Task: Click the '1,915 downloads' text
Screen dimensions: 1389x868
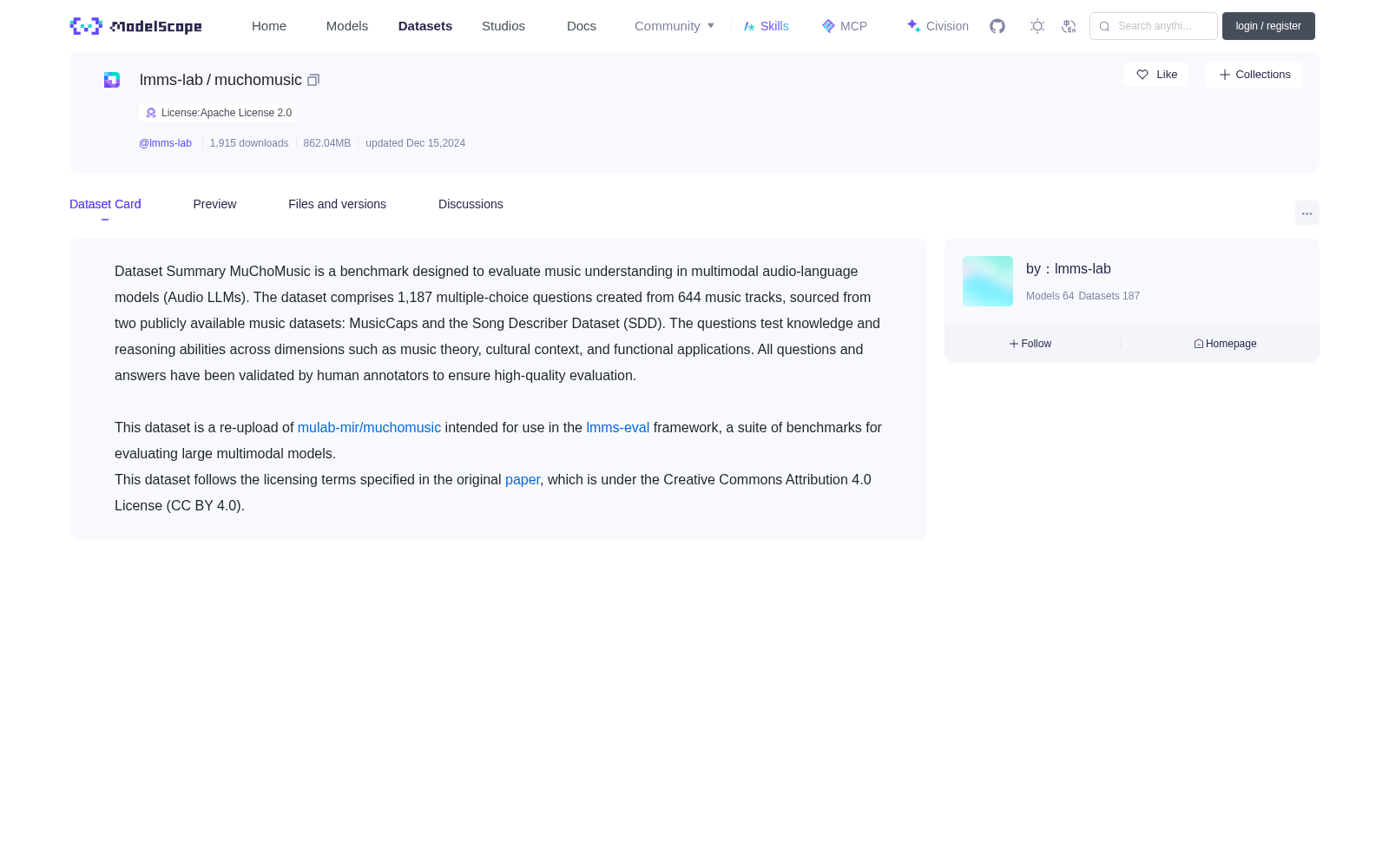Action: click(249, 143)
